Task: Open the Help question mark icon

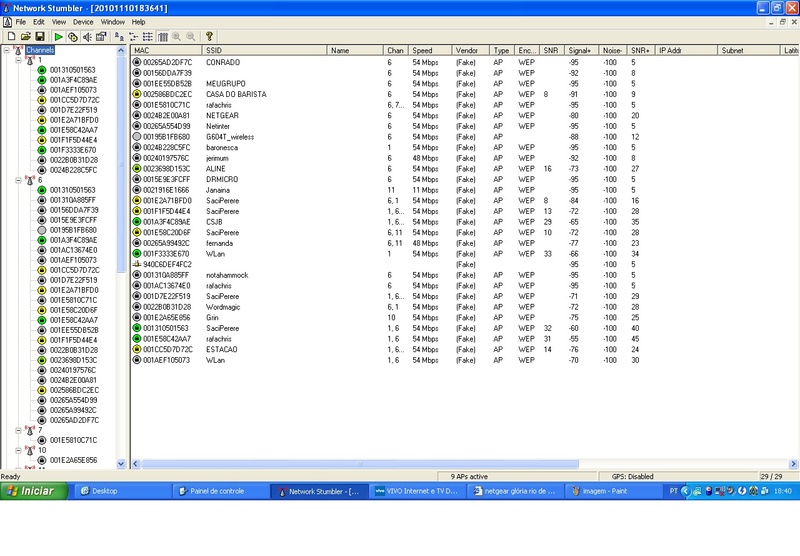Action: [209, 36]
